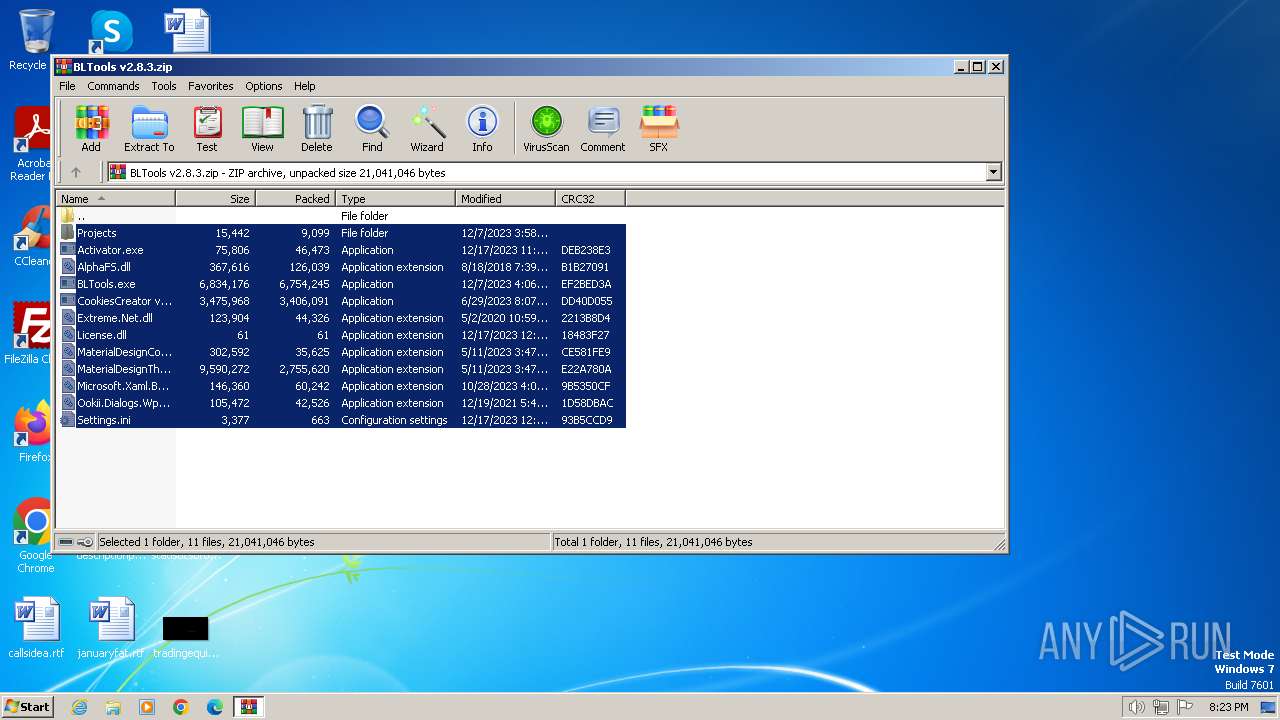
Task: Sort by the Size column header
Action: (x=216, y=199)
